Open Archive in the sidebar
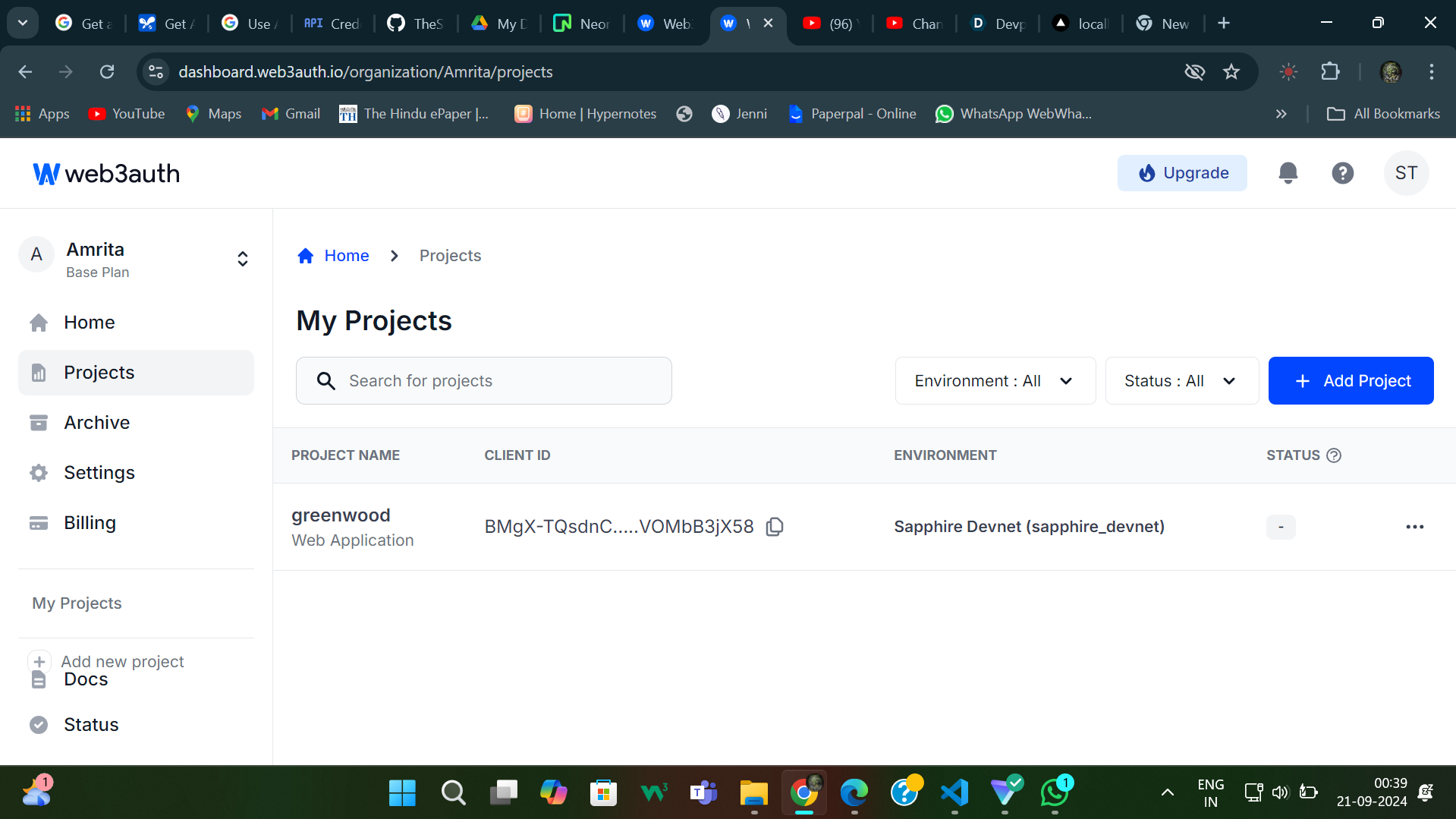 (x=136, y=423)
